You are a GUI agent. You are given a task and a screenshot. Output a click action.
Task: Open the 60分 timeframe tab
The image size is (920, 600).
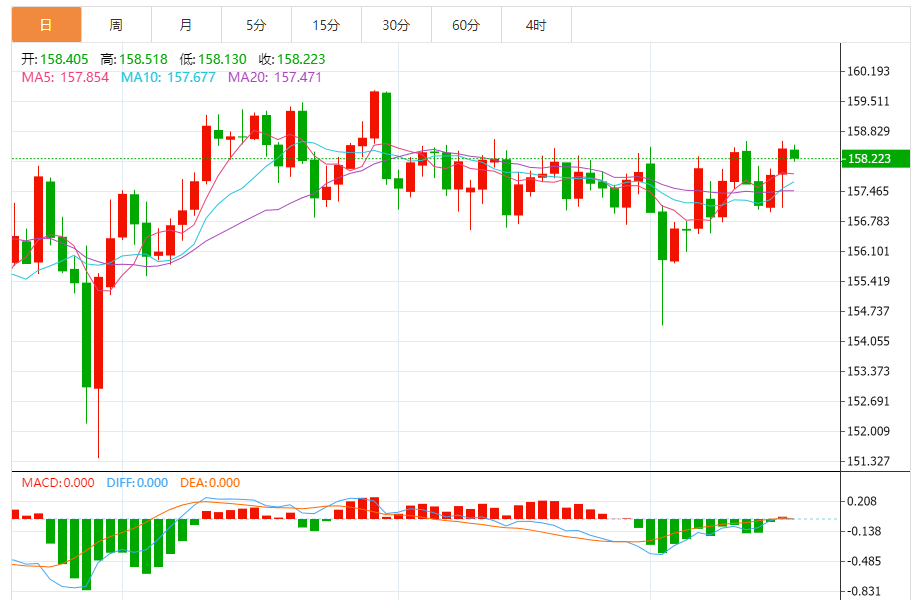(466, 25)
